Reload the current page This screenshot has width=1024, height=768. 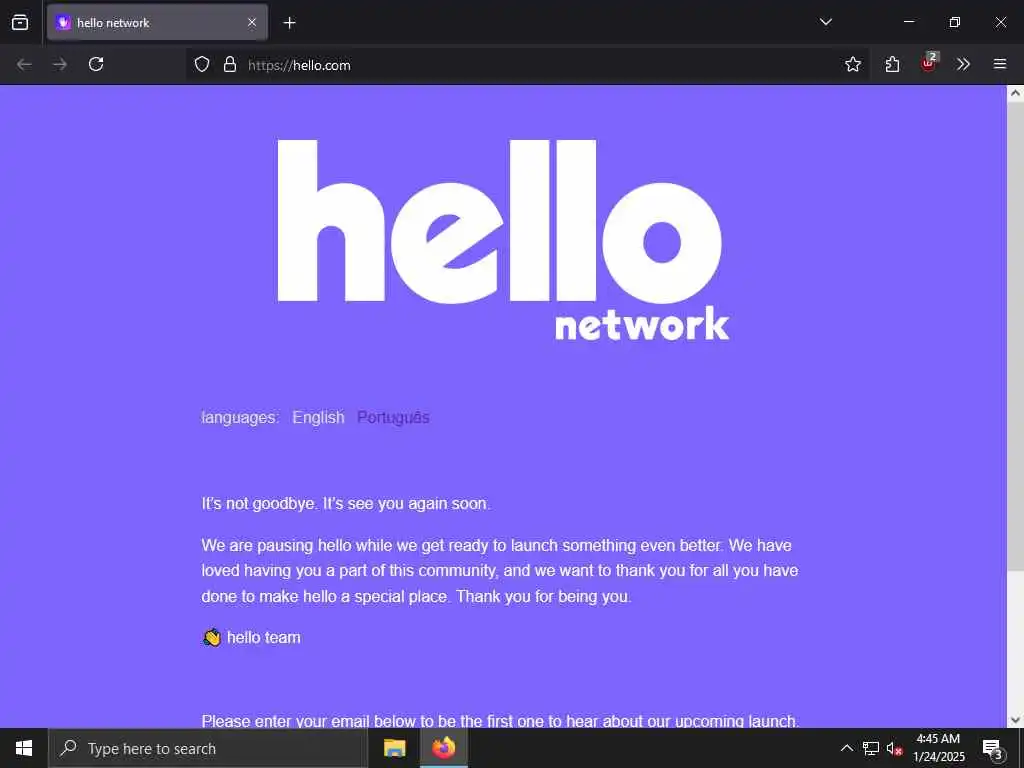coord(96,64)
